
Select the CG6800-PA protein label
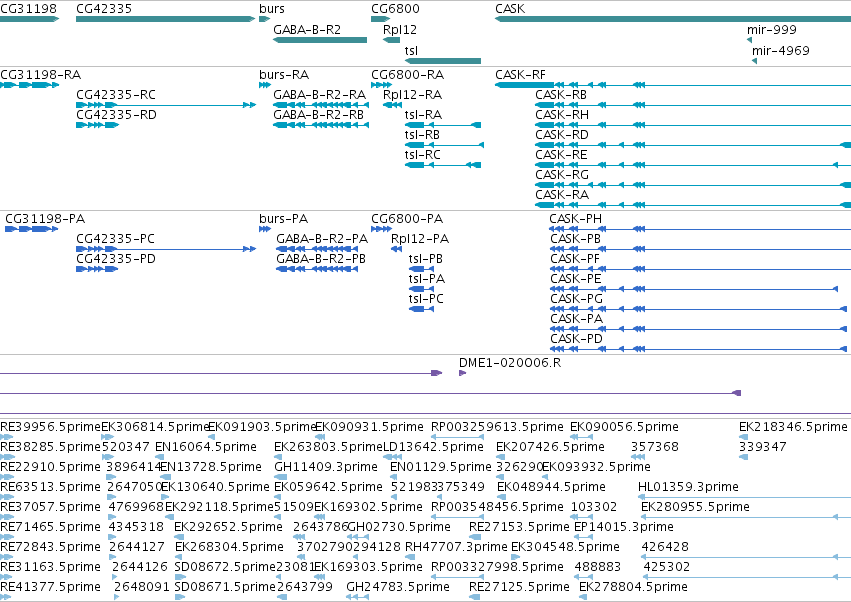pos(407,219)
